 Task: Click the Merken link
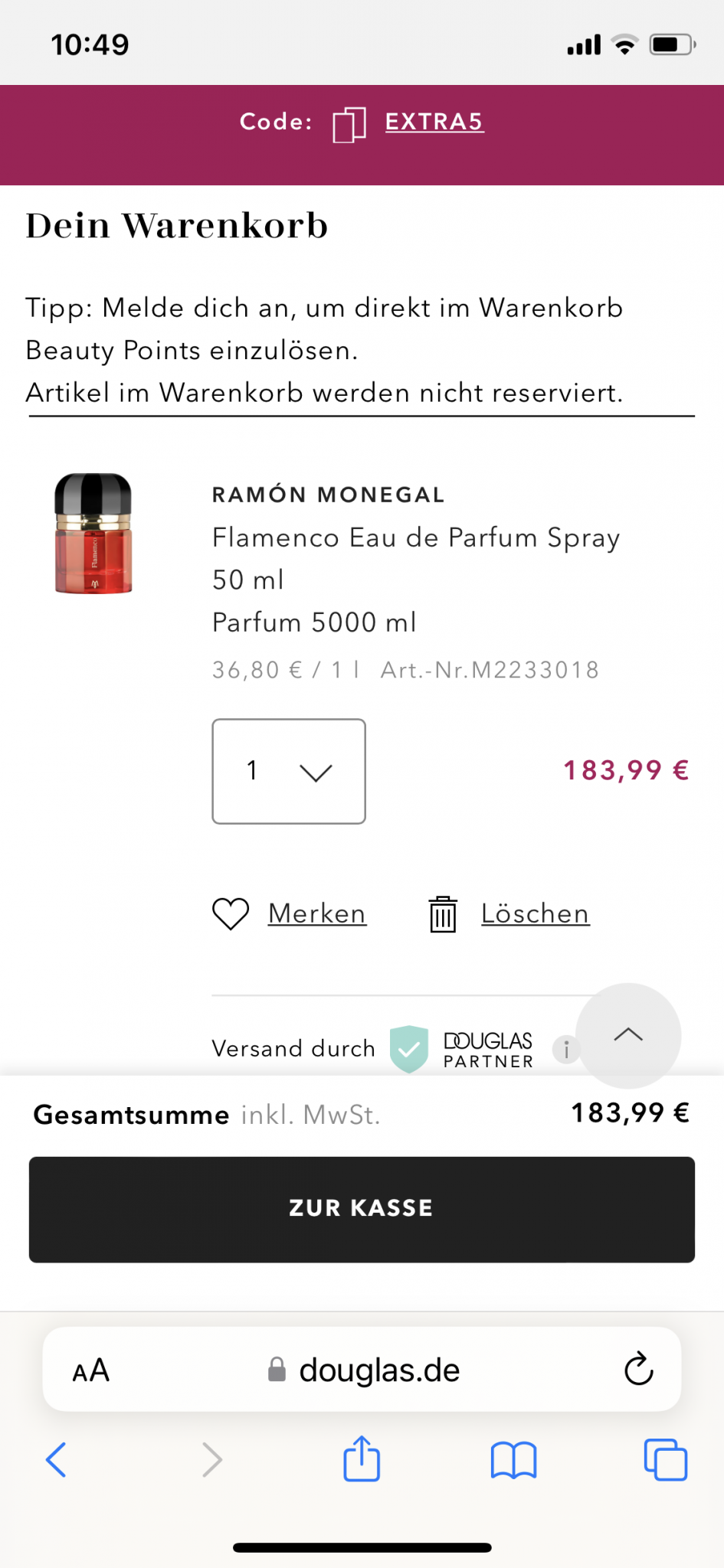pyautogui.click(x=317, y=913)
